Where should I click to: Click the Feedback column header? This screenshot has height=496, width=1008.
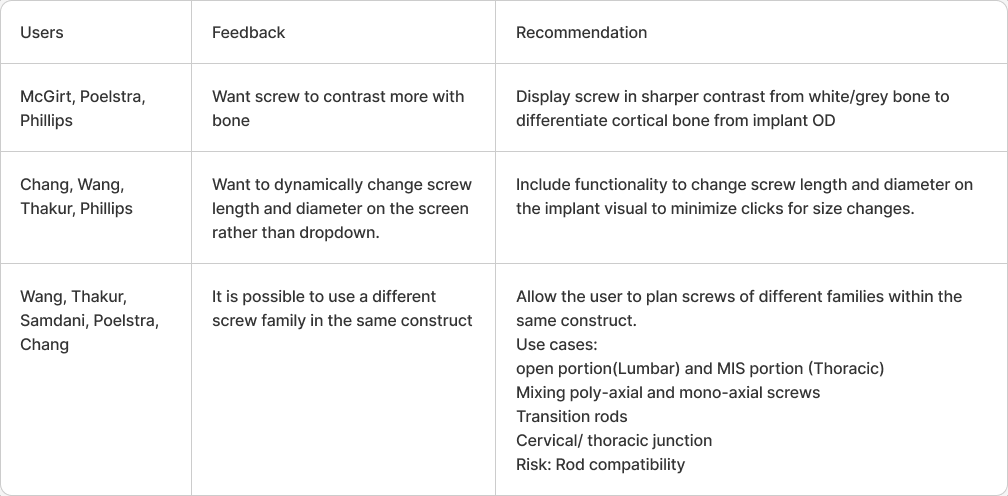point(248,33)
